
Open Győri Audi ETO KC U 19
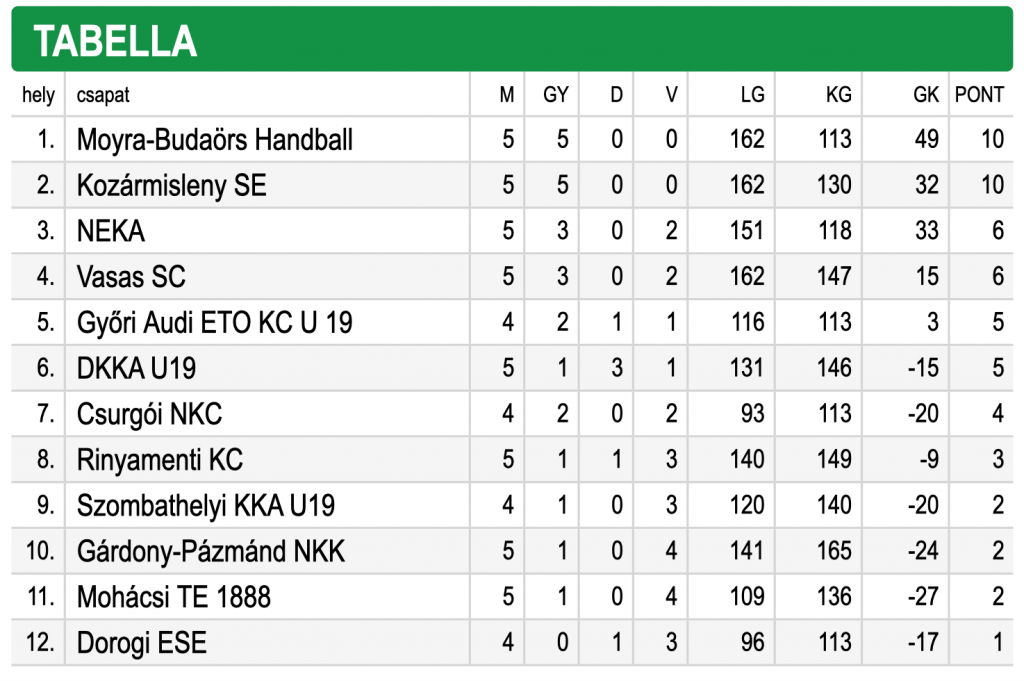coord(214,323)
